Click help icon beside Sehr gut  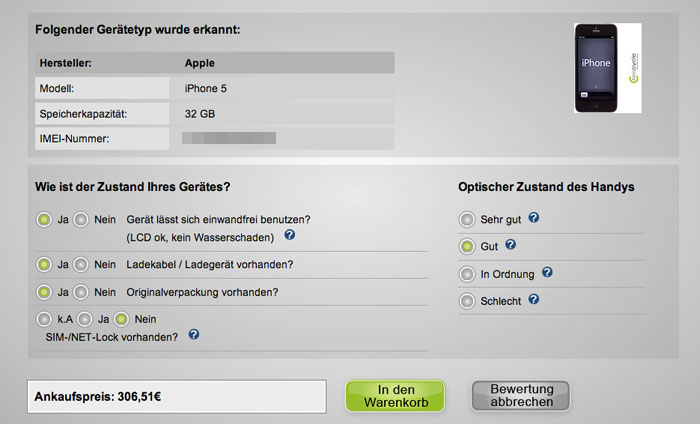(534, 217)
